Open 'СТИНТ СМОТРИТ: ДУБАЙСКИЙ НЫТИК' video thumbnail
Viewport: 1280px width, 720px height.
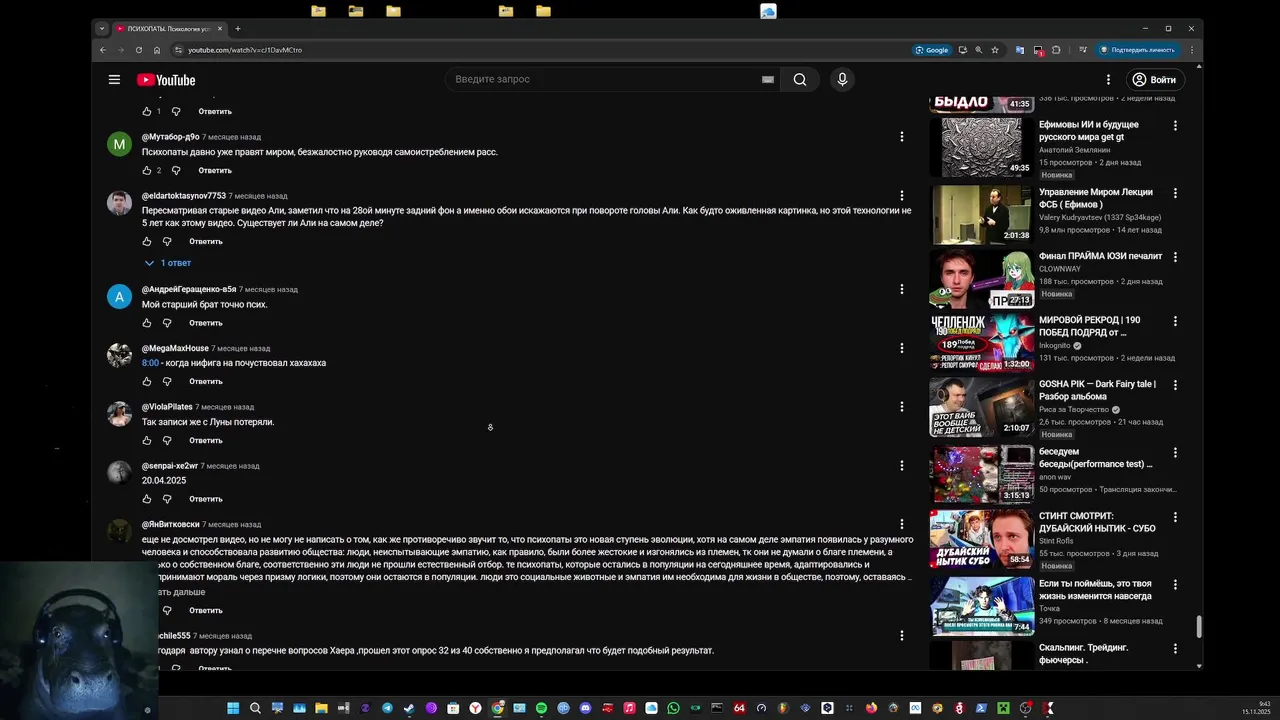coord(981,538)
